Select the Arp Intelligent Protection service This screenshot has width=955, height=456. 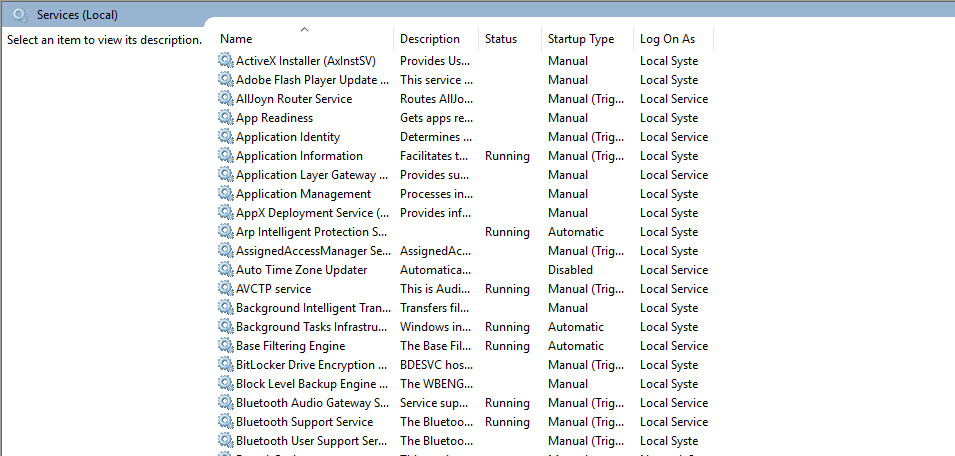click(311, 232)
